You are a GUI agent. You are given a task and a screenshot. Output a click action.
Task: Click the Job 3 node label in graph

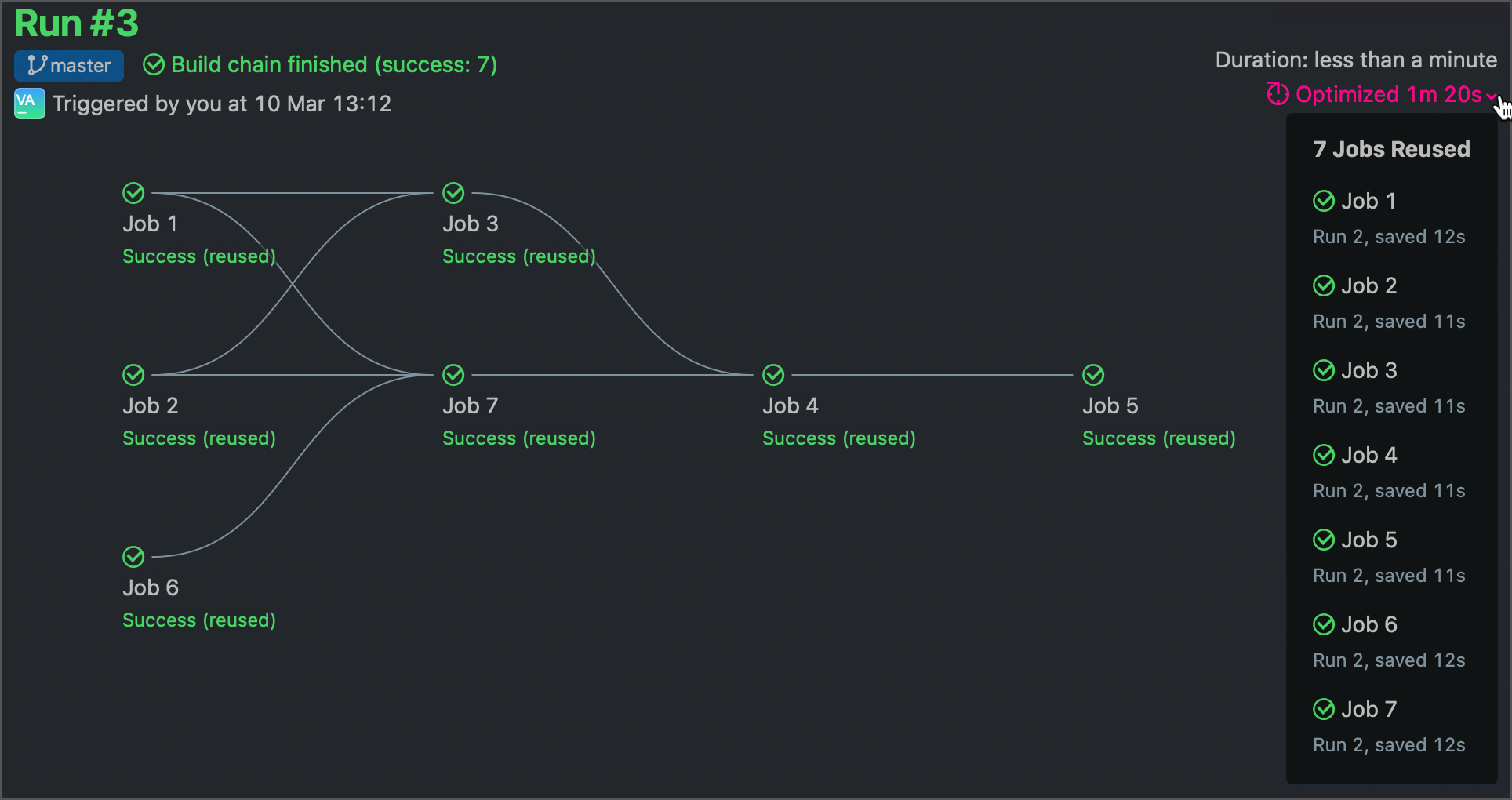pyautogui.click(x=470, y=224)
